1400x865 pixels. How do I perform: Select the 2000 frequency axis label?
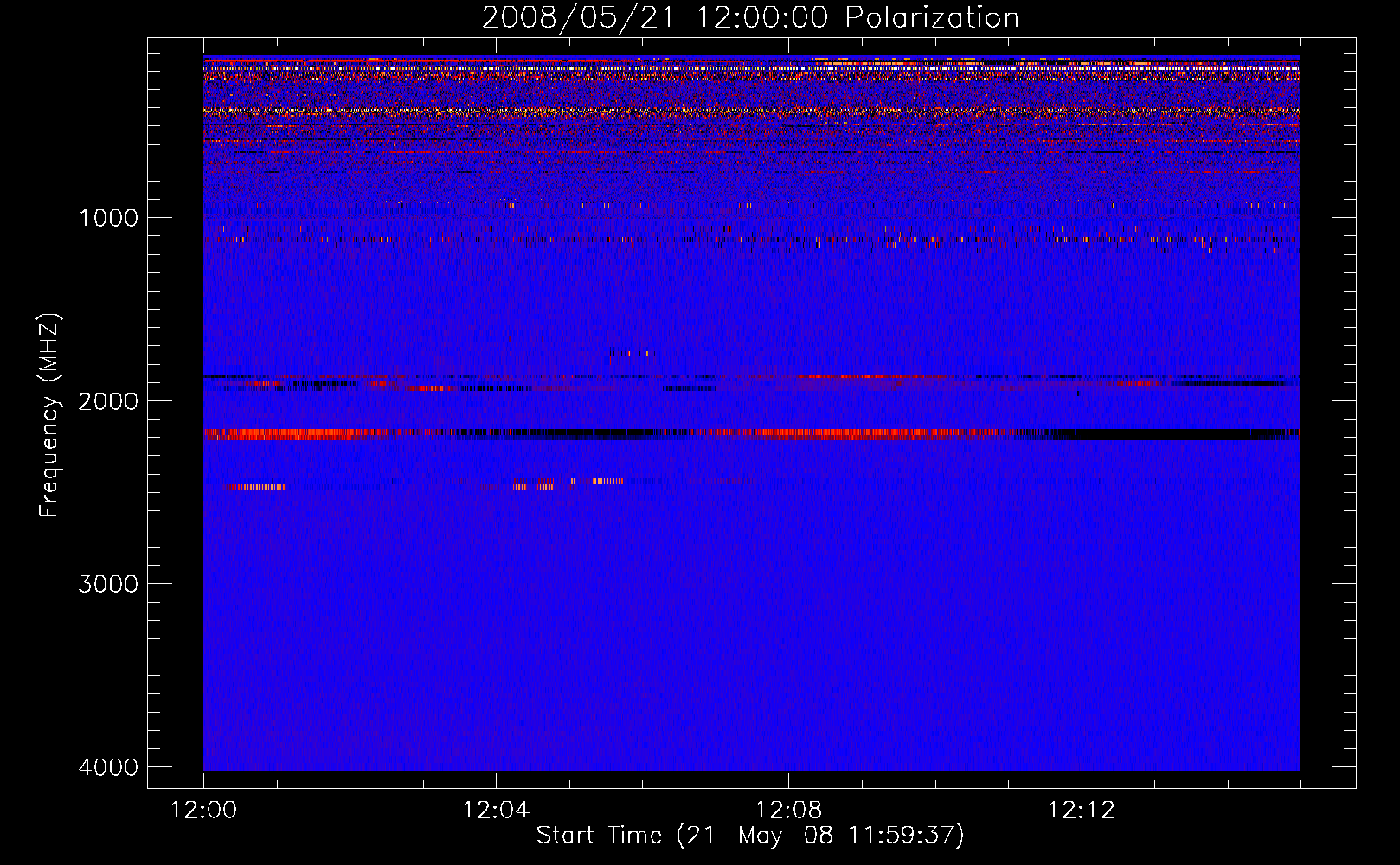[108, 400]
